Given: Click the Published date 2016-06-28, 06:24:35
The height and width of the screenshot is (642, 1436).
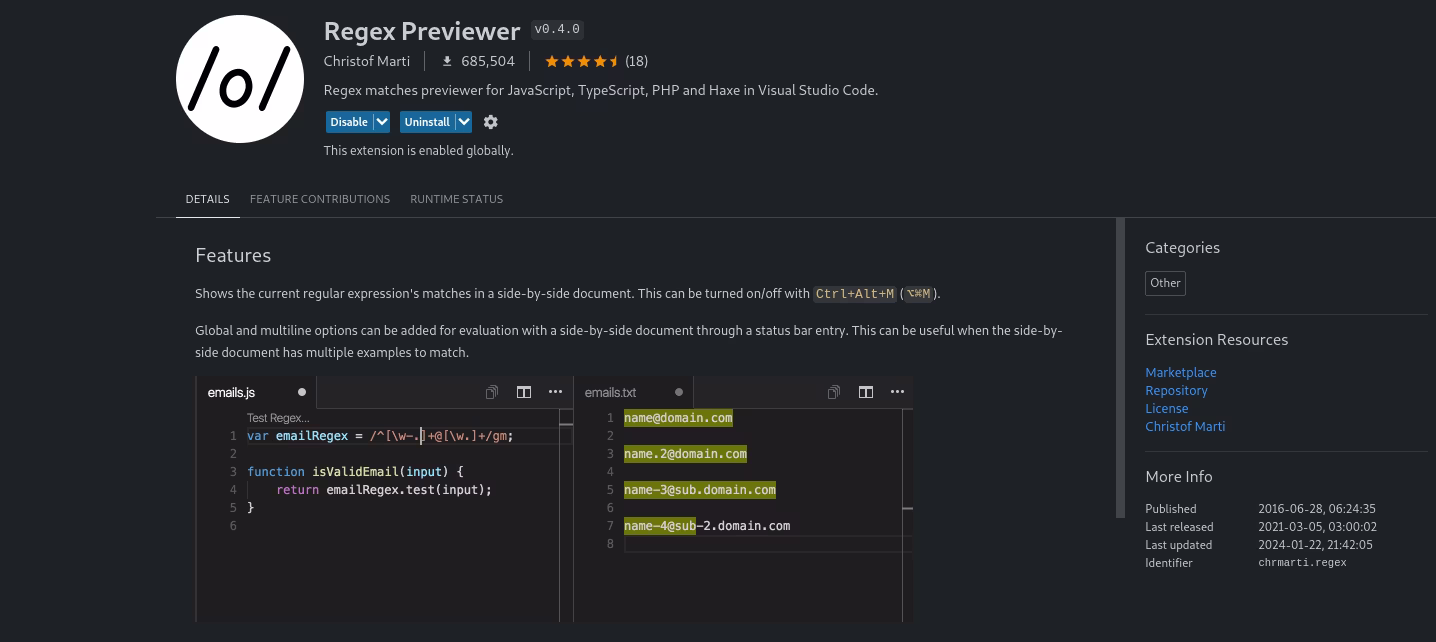Looking at the screenshot, I should pos(1317,509).
